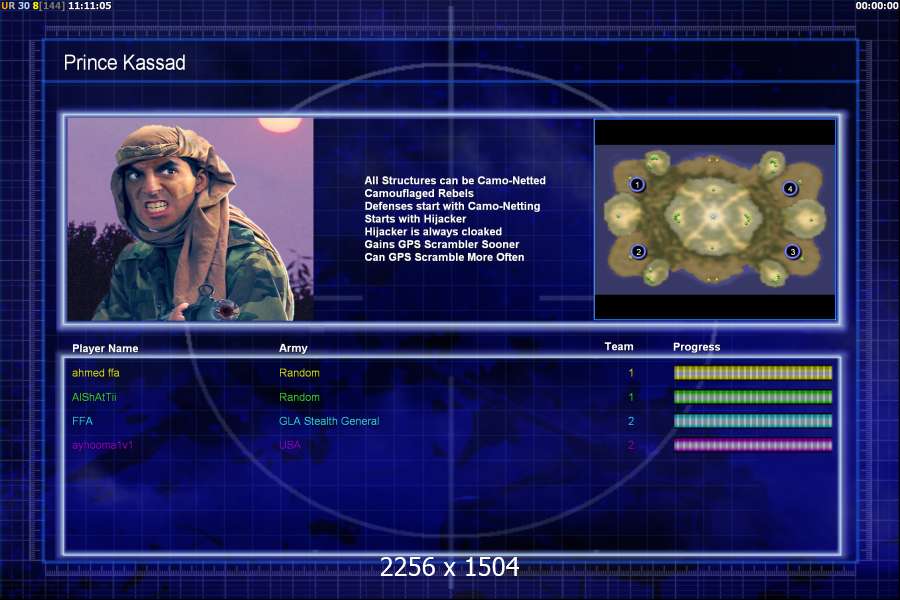Viewport: 900px width, 600px height.
Task: Click the 00:00:00 game timer
Action: (876, 6)
